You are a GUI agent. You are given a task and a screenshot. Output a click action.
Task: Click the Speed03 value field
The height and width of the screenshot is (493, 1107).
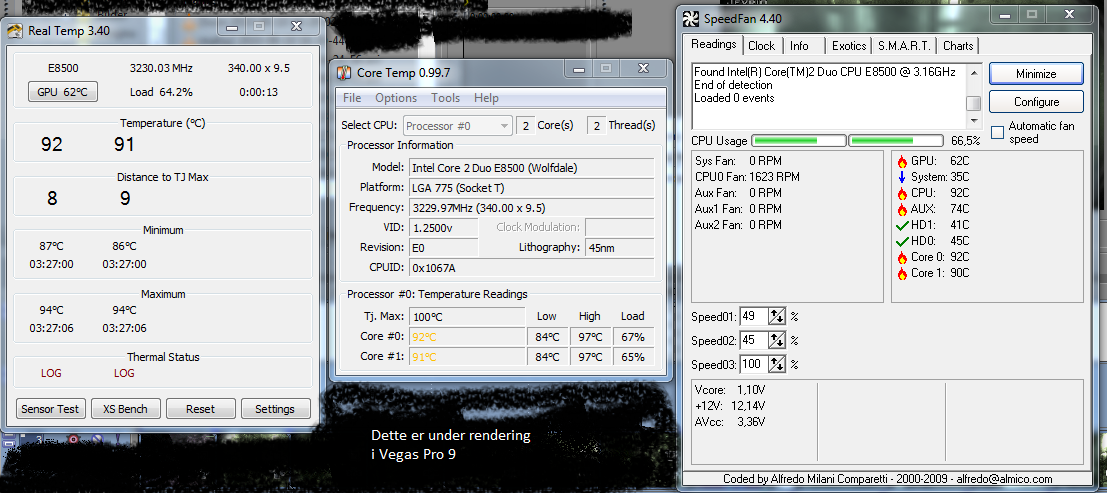point(753,364)
